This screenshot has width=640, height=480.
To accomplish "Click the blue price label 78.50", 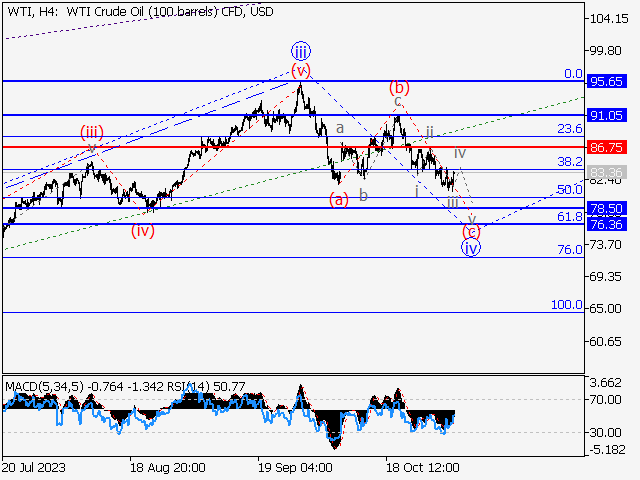I will (x=607, y=209).
